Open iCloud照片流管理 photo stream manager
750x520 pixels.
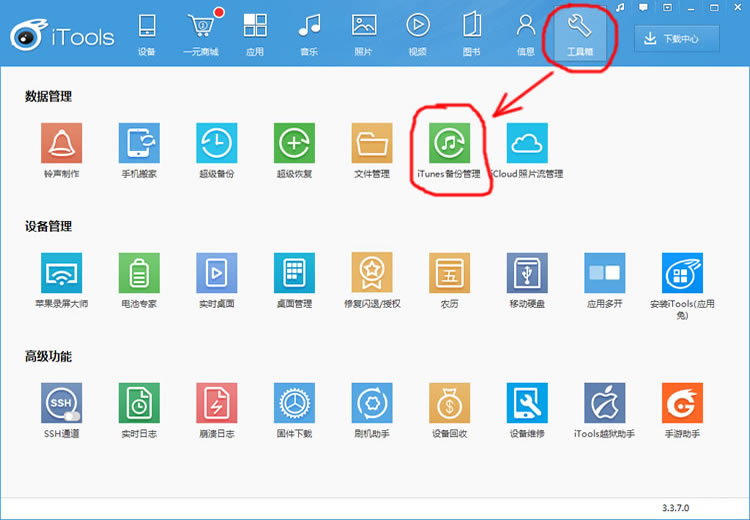click(x=527, y=143)
